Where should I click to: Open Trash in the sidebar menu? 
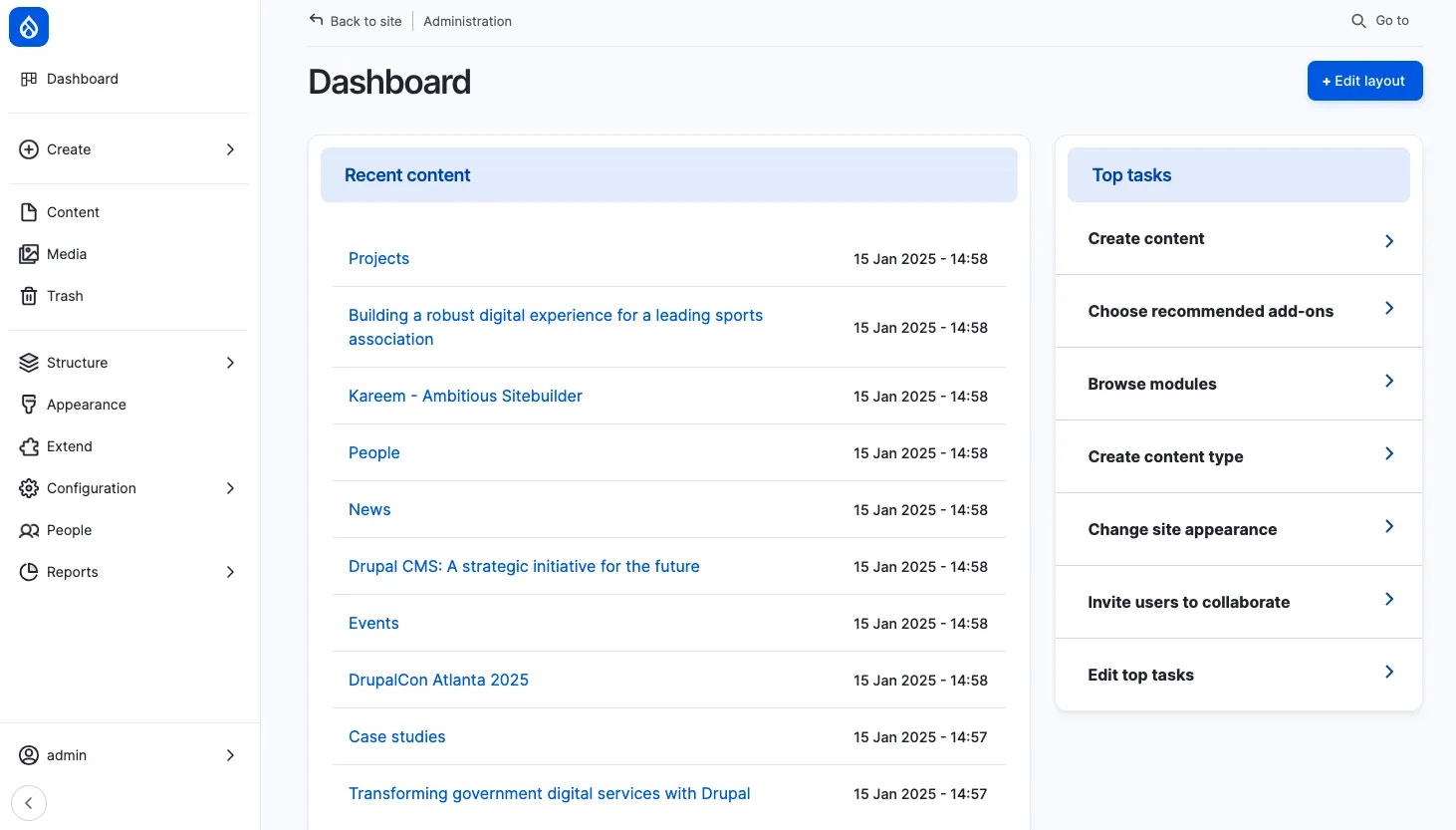pyautogui.click(x=65, y=296)
